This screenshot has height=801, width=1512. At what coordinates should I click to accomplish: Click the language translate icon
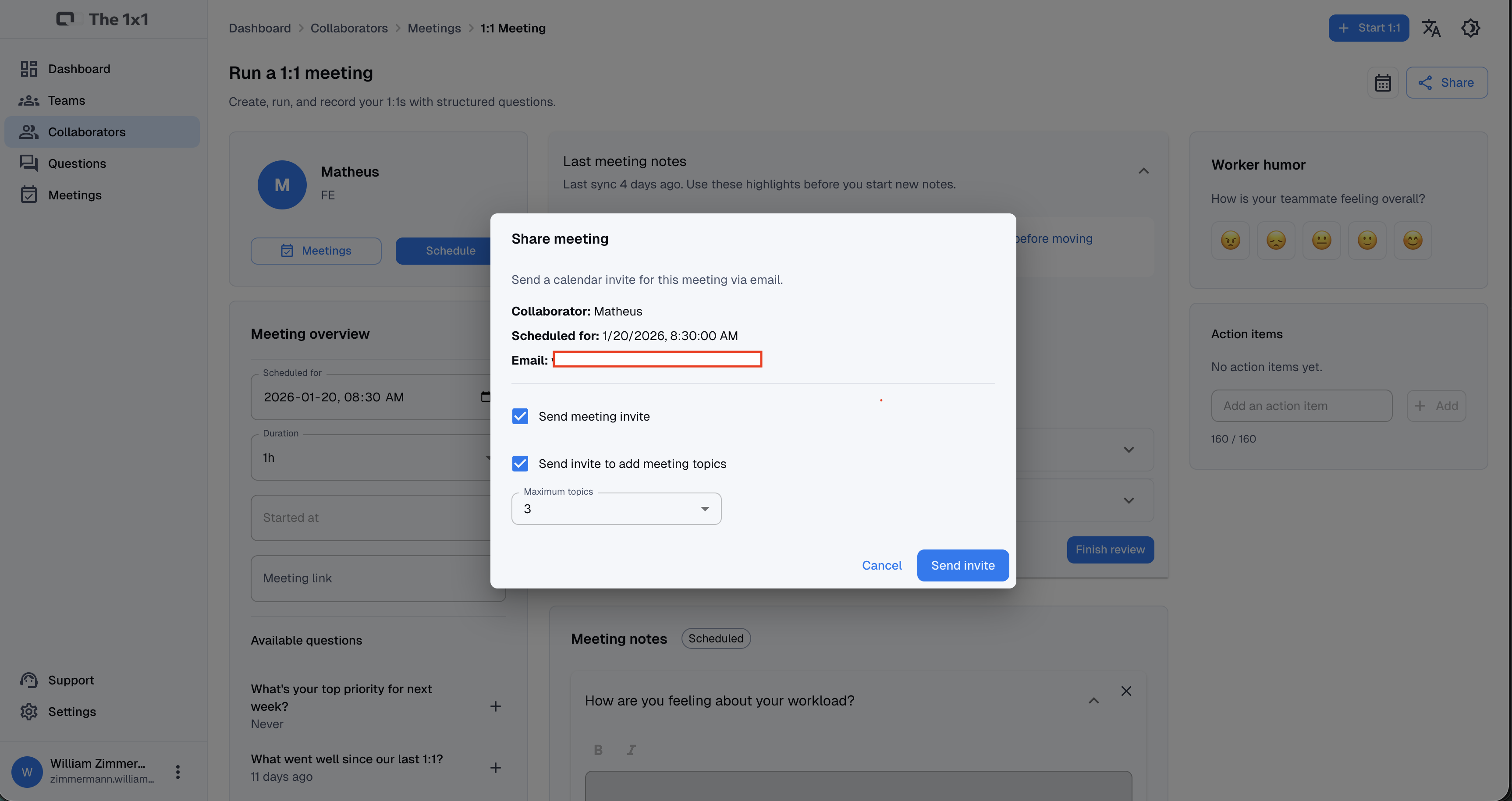[1430, 28]
